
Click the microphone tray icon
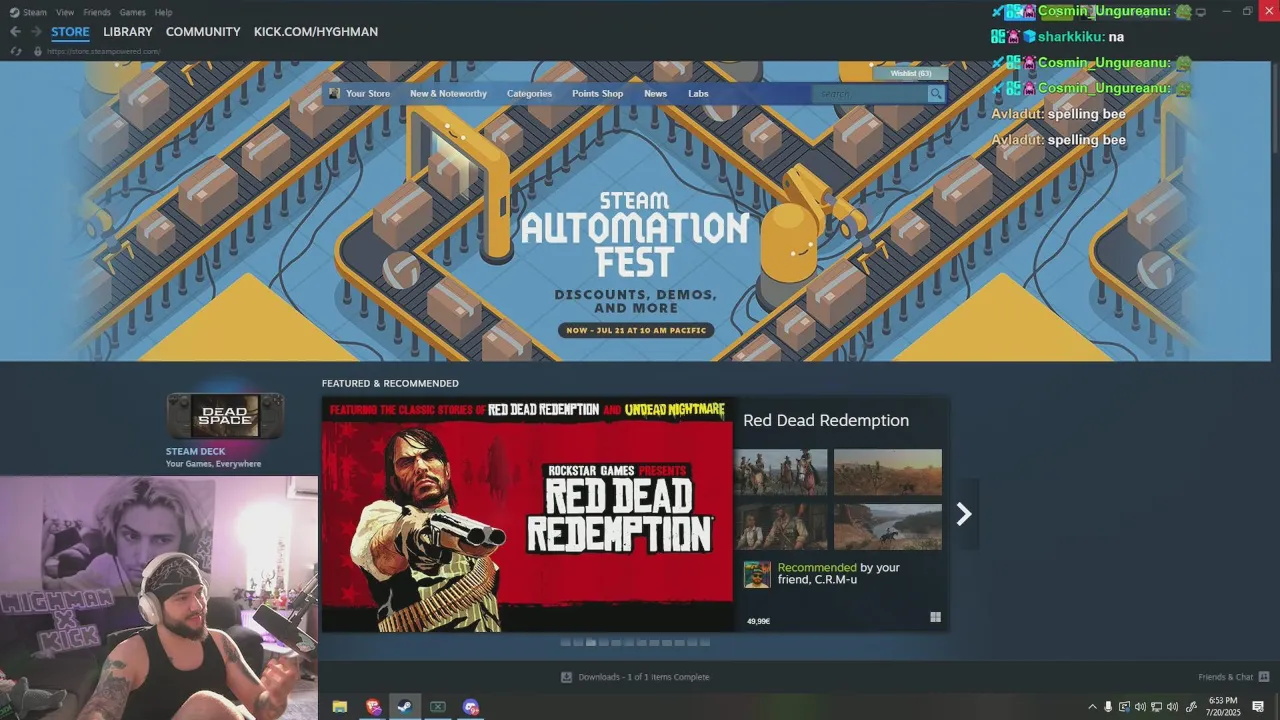(1108, 707)
